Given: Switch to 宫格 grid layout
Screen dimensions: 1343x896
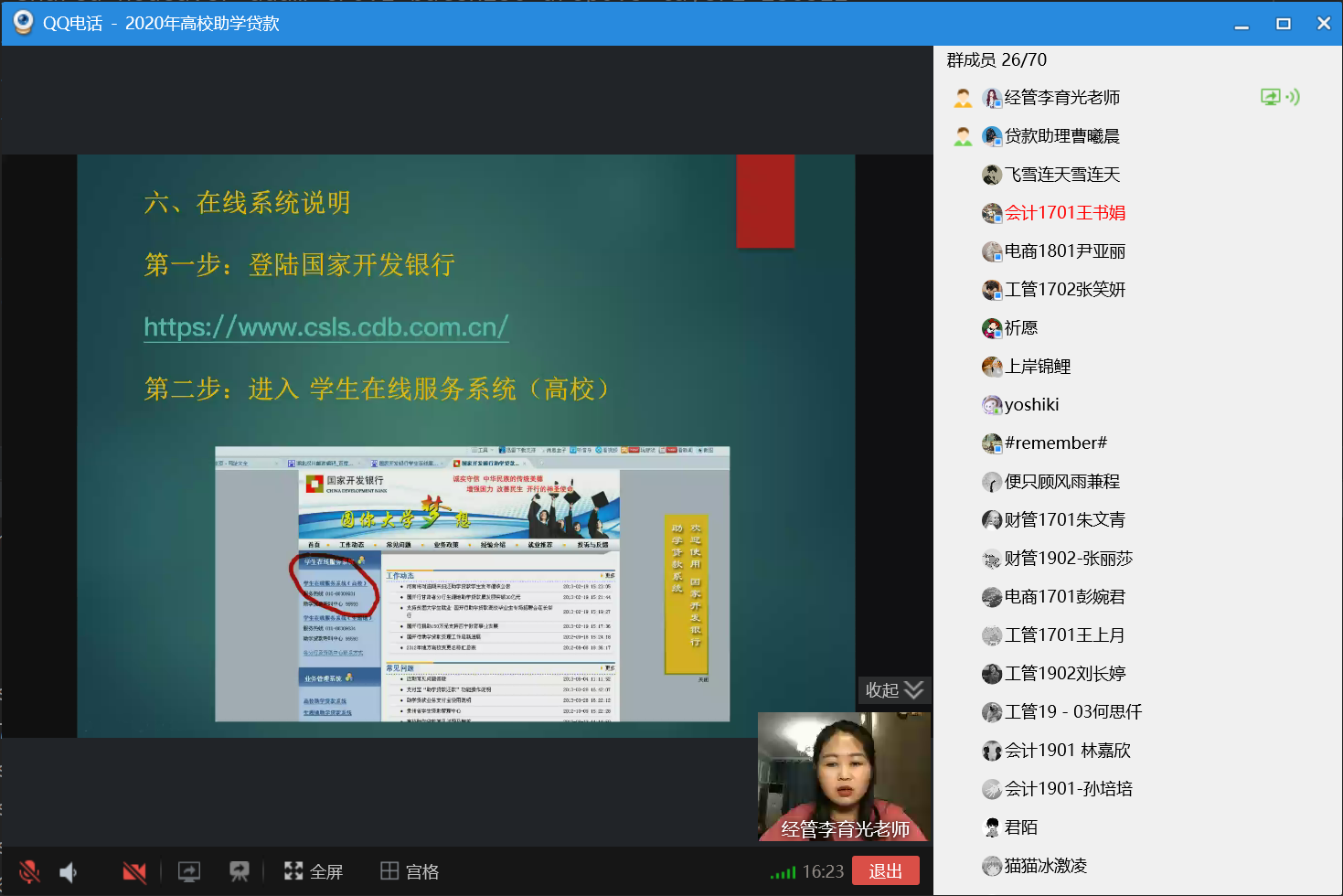Looking at the screenshot, I should coord(410,872).
